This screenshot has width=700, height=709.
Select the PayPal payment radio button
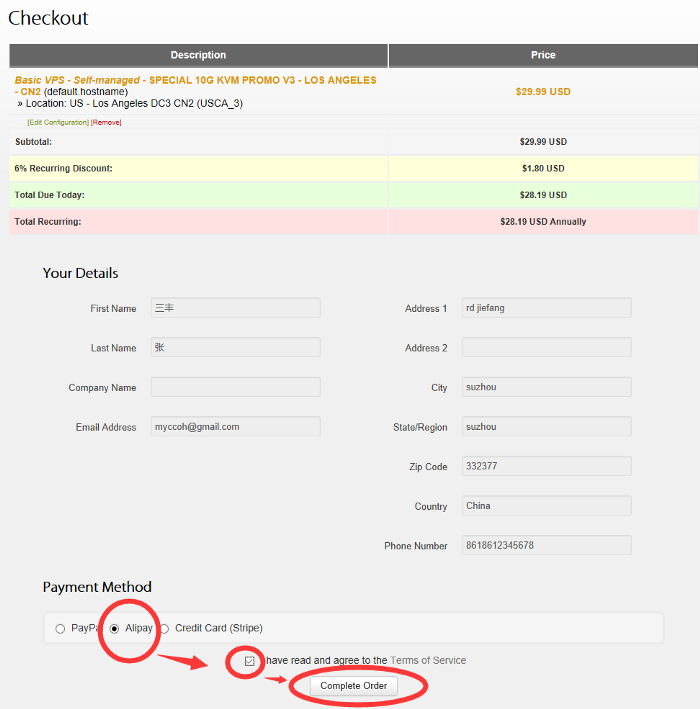click(x=60, y=629)
